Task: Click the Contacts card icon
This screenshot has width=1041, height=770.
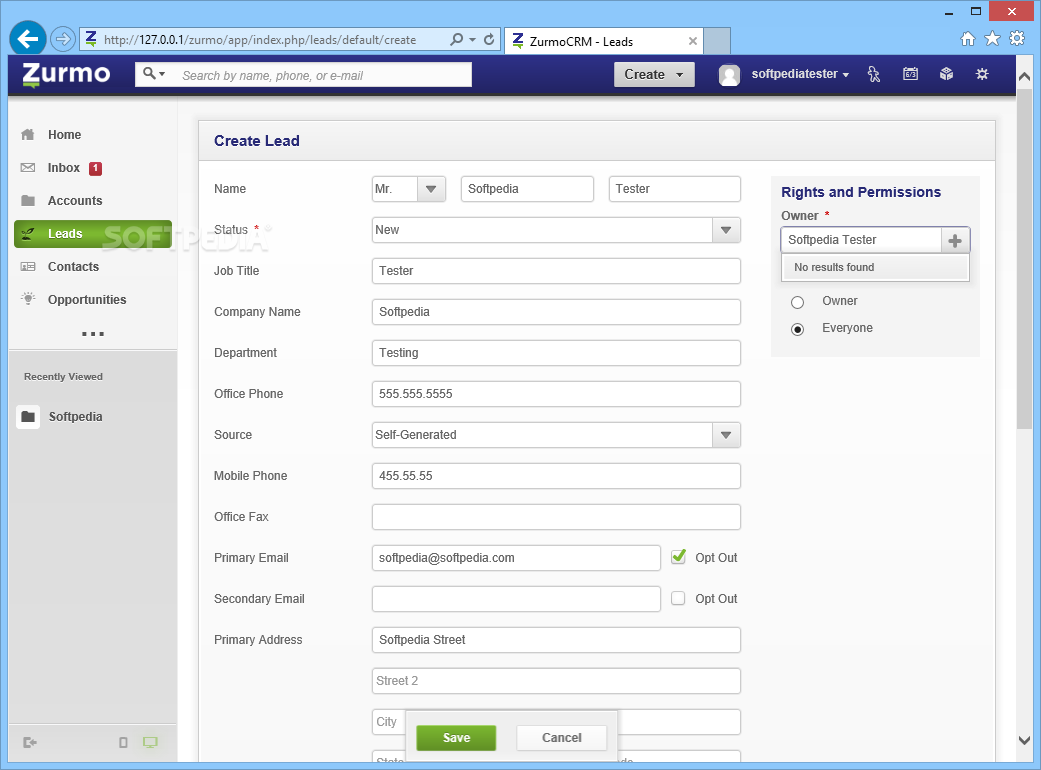Action: pos(28,266)
